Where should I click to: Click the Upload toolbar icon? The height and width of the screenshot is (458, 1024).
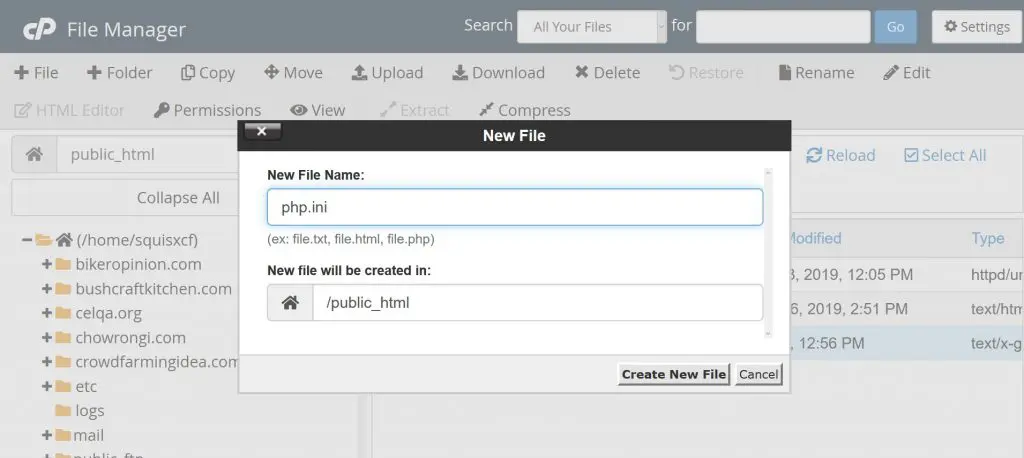pos(387,72)
